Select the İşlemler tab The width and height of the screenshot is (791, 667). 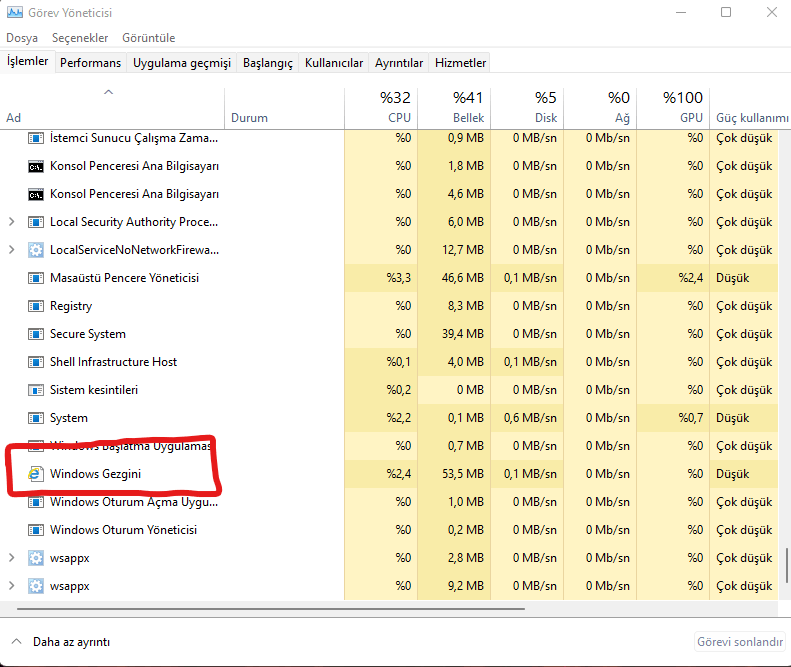click(28, 61)
